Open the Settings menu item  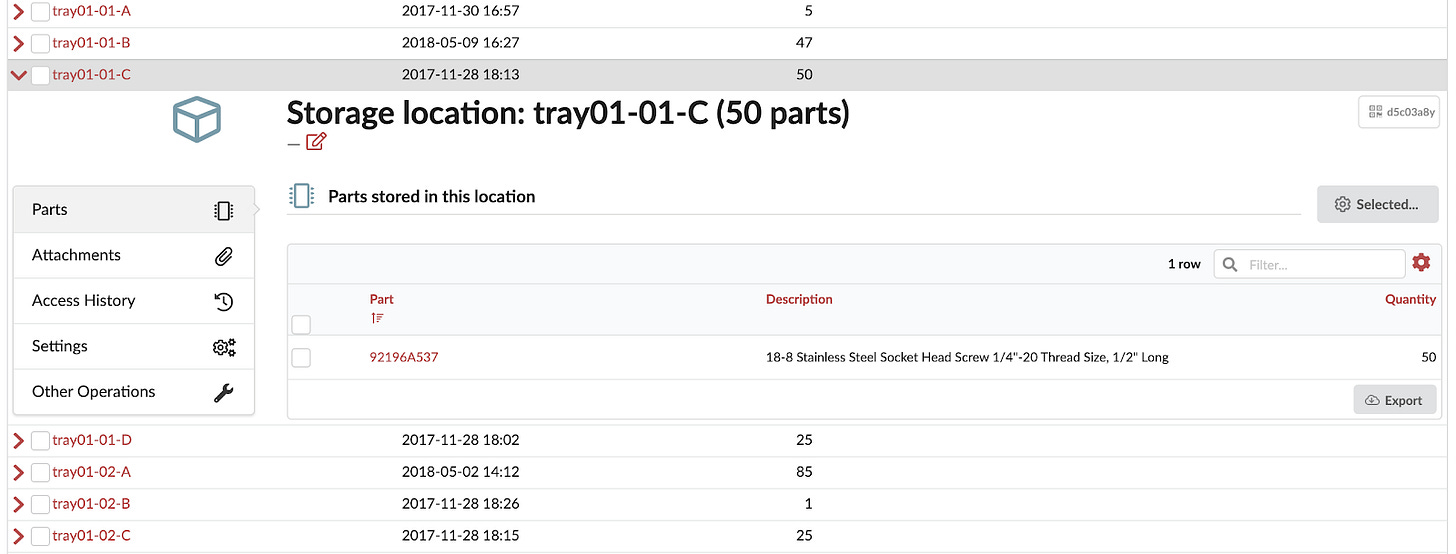click(x=60, y=346)
